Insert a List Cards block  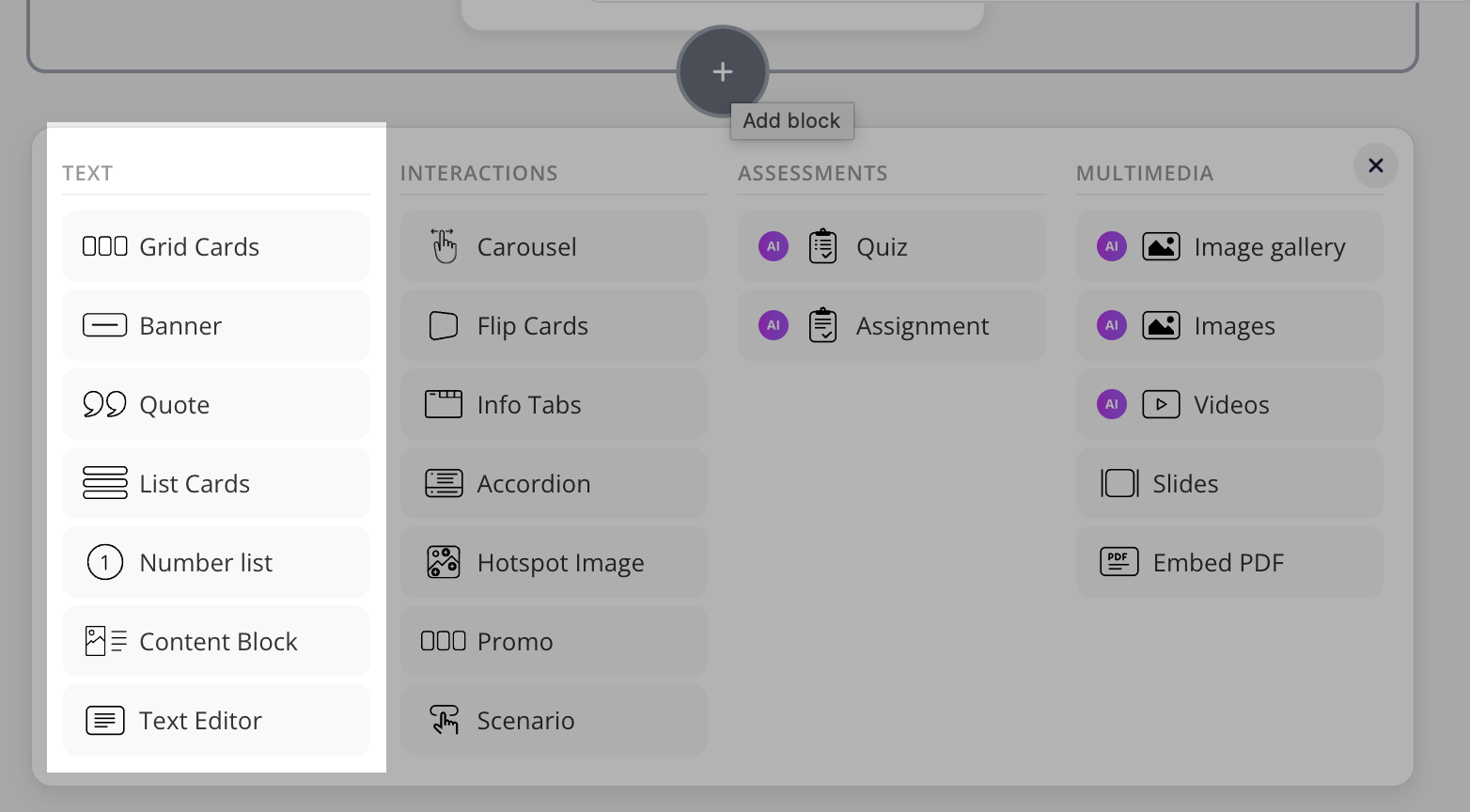[216, 483]
